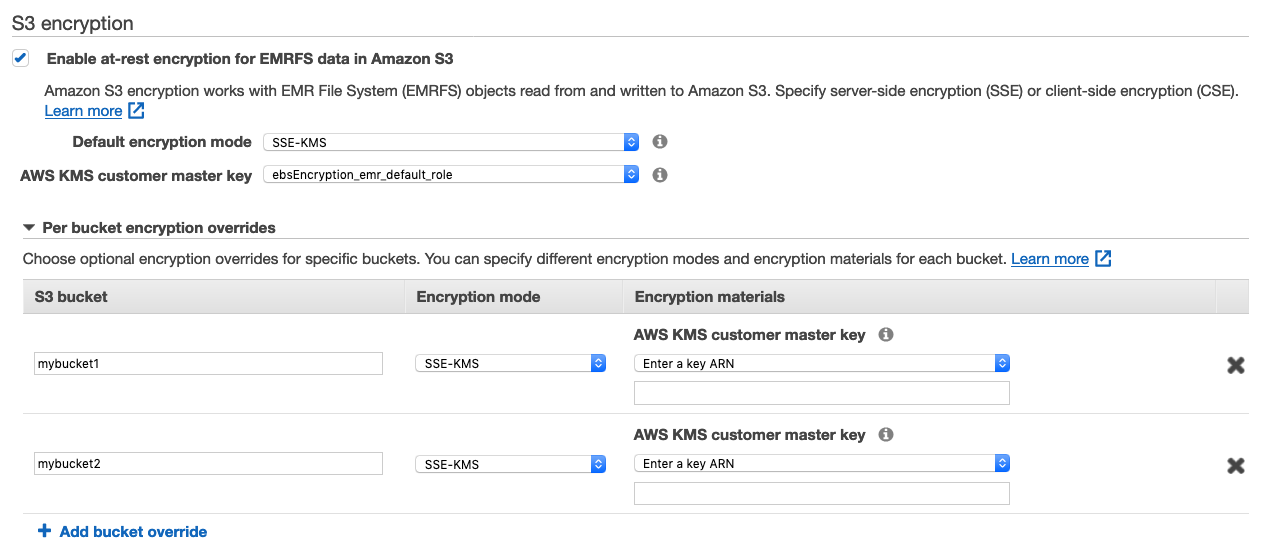
Task: Open the Encryption mode dropdown for mybucket2
Action: 510,464
